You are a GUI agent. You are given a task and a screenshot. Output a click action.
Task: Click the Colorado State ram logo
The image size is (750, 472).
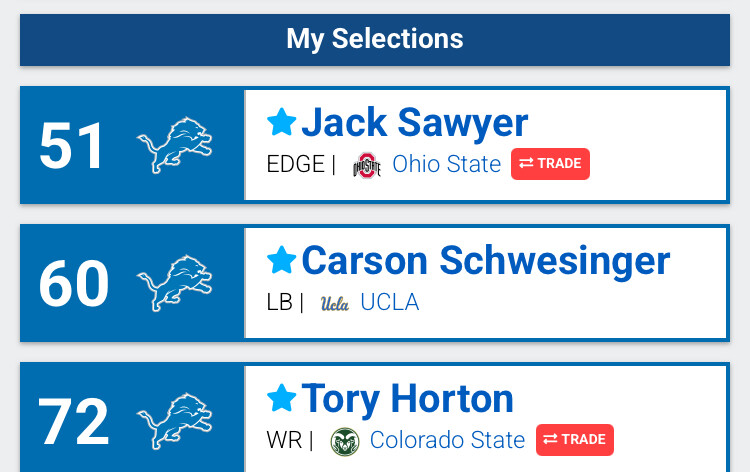344,441
